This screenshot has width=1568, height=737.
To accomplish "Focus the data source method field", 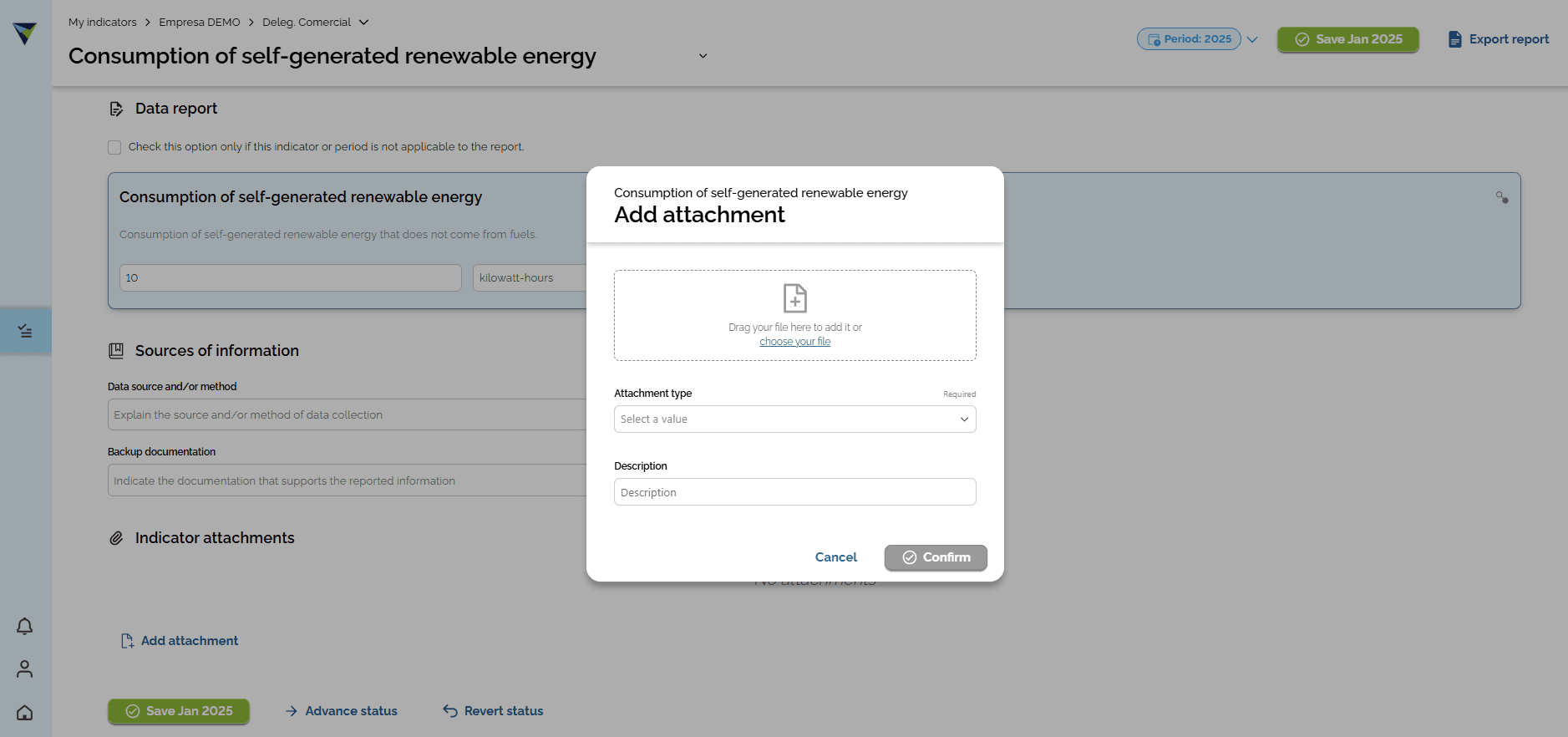I will point(348,414).
